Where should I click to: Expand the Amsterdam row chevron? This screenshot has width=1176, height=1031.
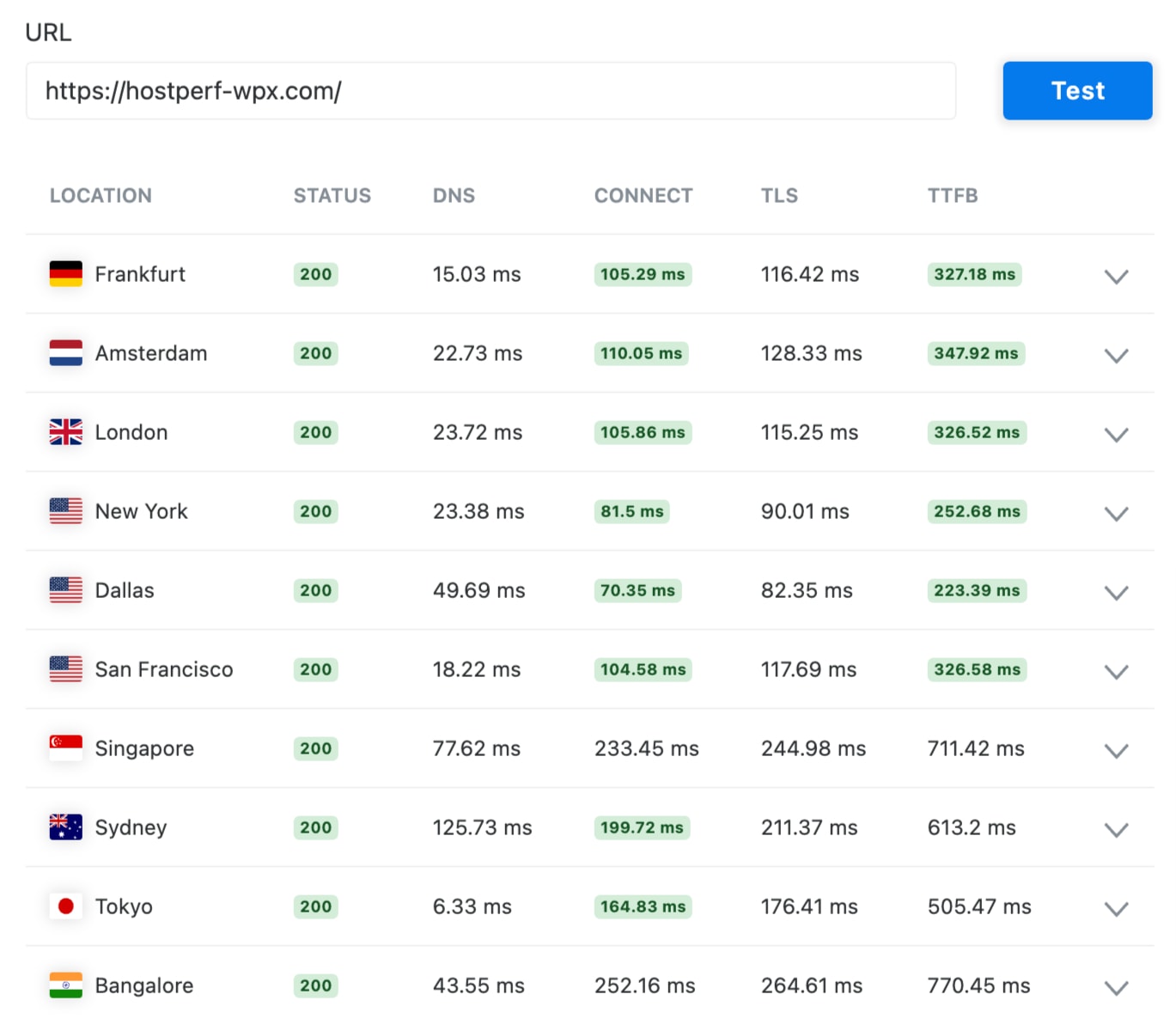click(x=1116, y=356)
